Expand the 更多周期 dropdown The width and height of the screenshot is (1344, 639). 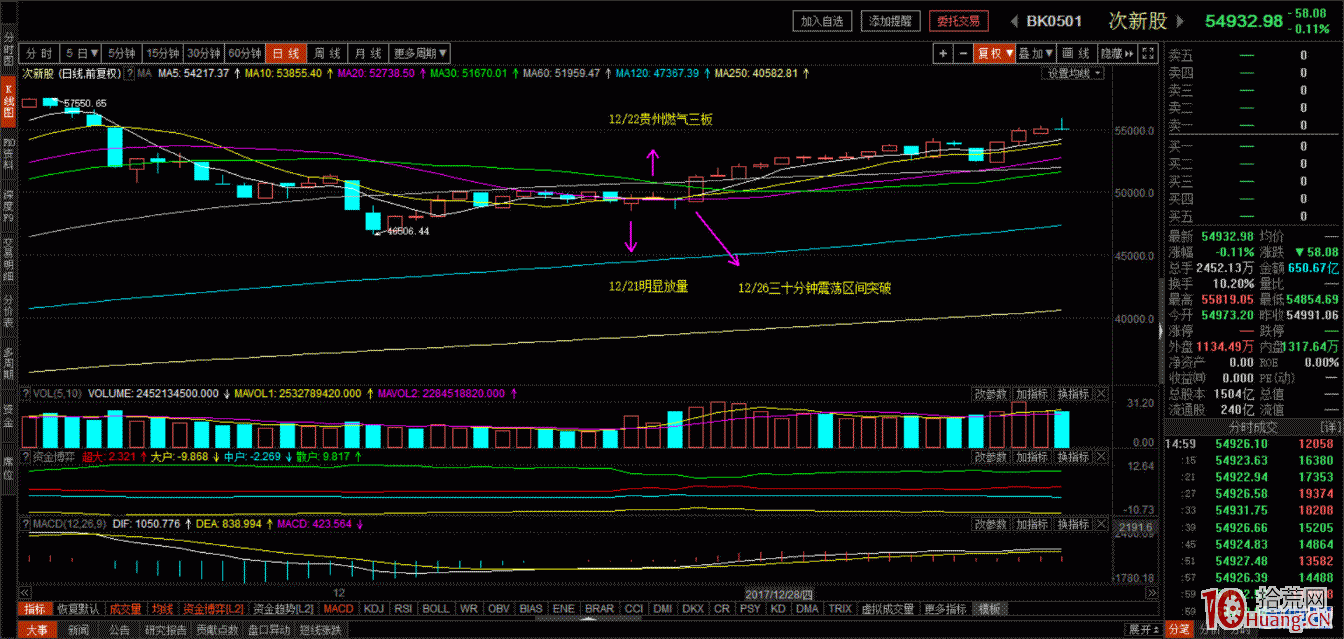point(420,53)
